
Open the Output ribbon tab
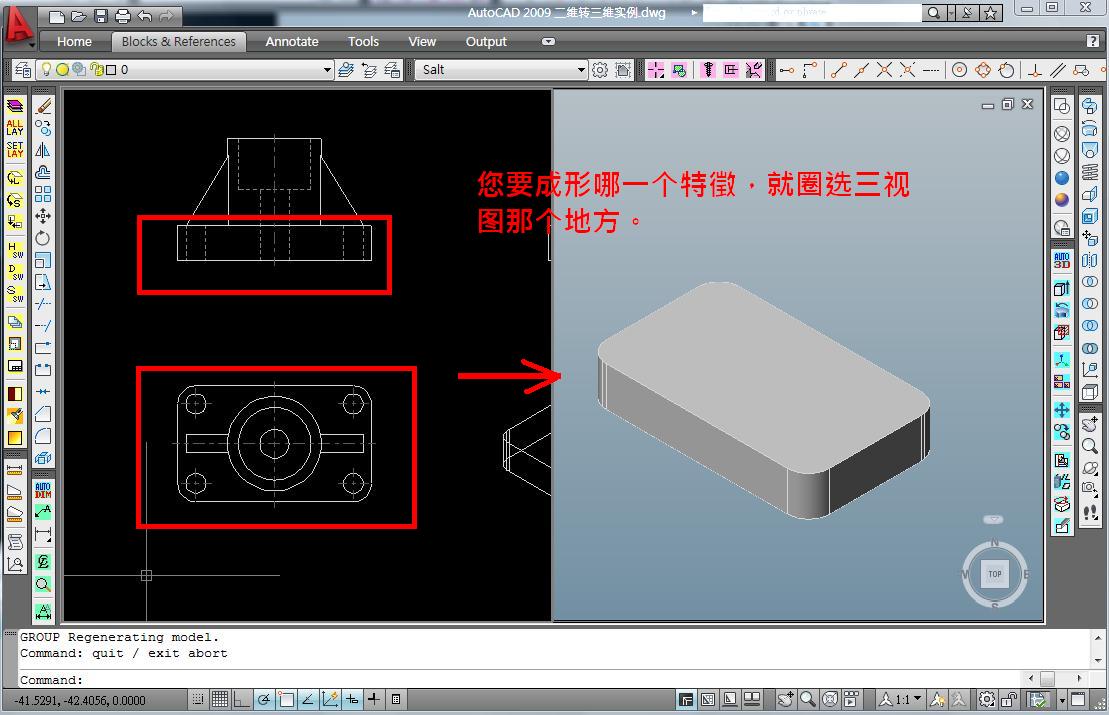[486, 42]
